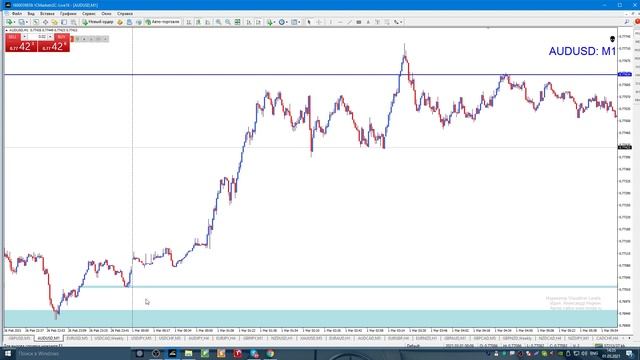Open the Окно menu
Viewport: 640px width, 360px height.
point(106,13)
